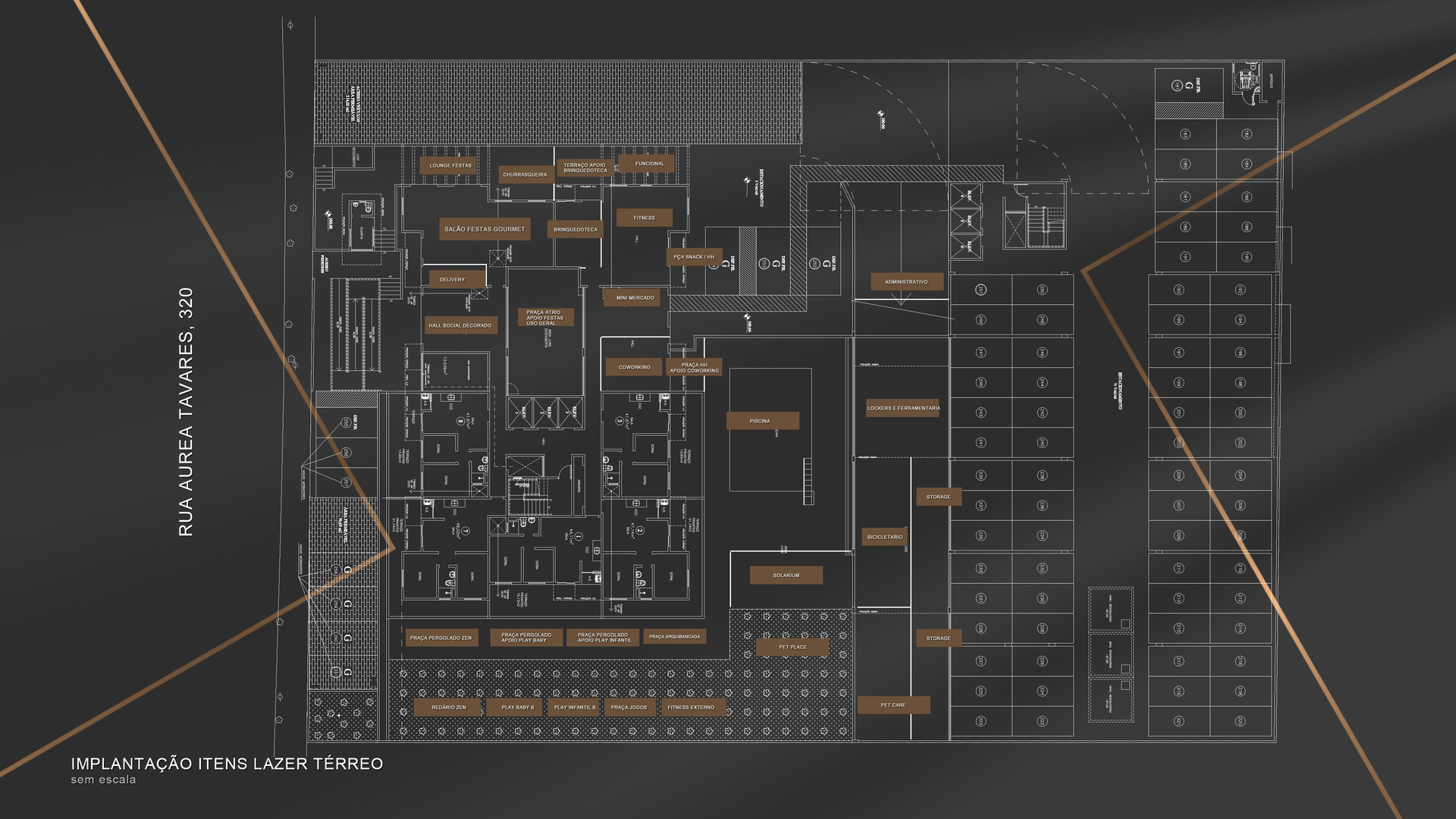
Task: Click the RUA AUREA TAVARES, 320 street text
Action: point(186,412)
